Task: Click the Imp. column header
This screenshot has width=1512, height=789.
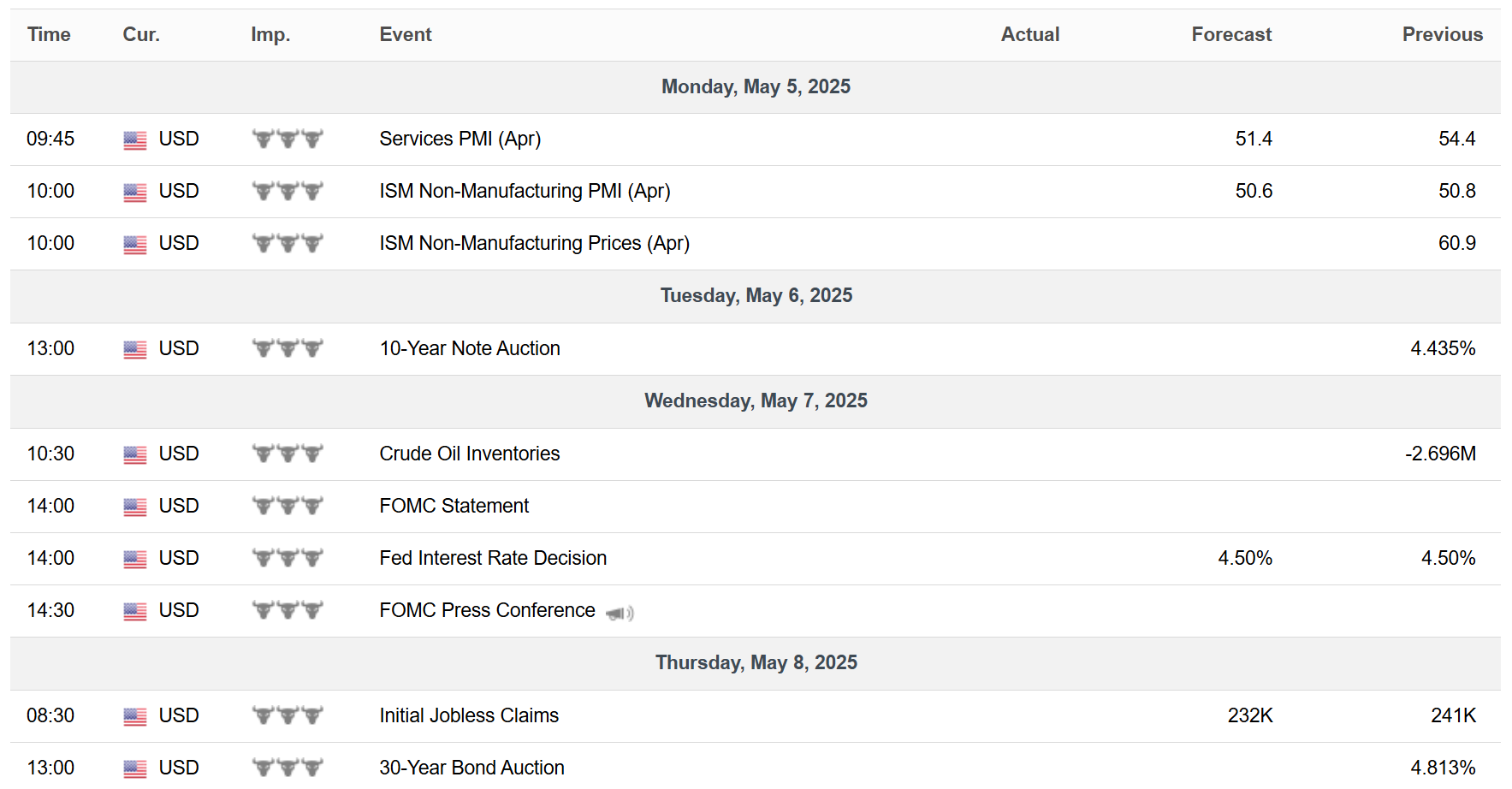Action: [270, 34]
